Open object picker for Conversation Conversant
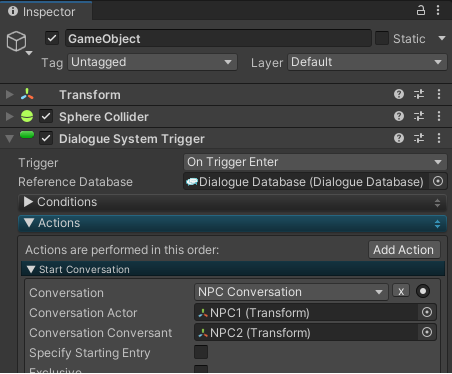Image resolution: width=452 pixels, height=374 pixels. pyautogui.click(x=427, y=332)
